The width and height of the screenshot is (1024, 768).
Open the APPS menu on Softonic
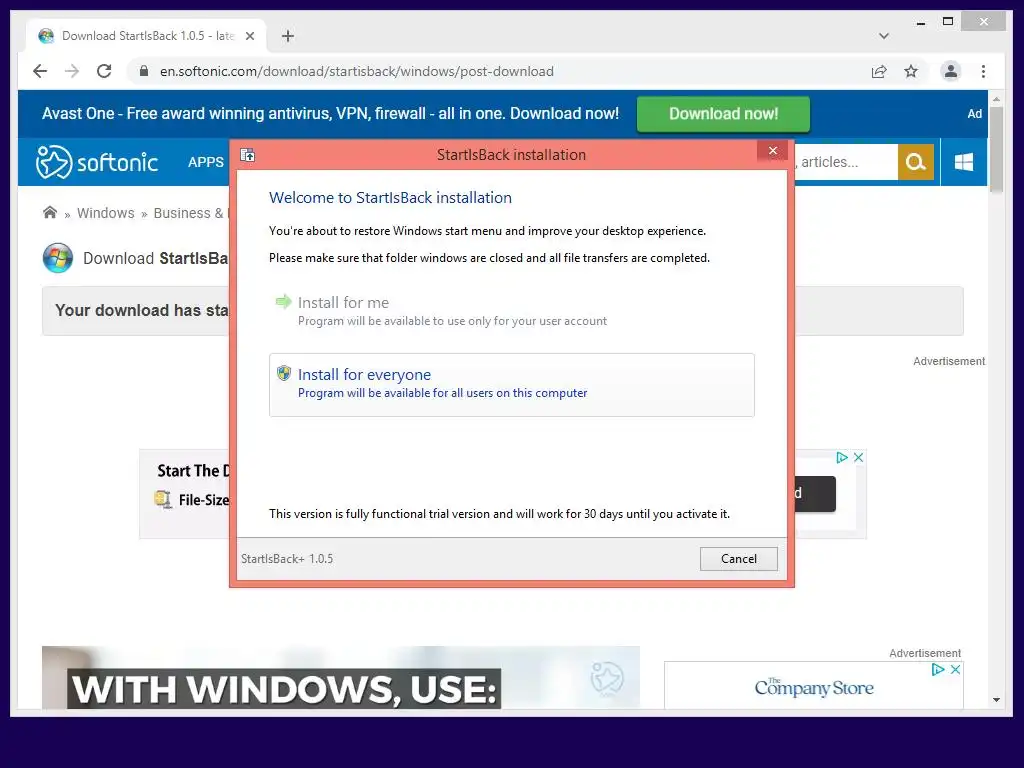click(x=206, y=162)
